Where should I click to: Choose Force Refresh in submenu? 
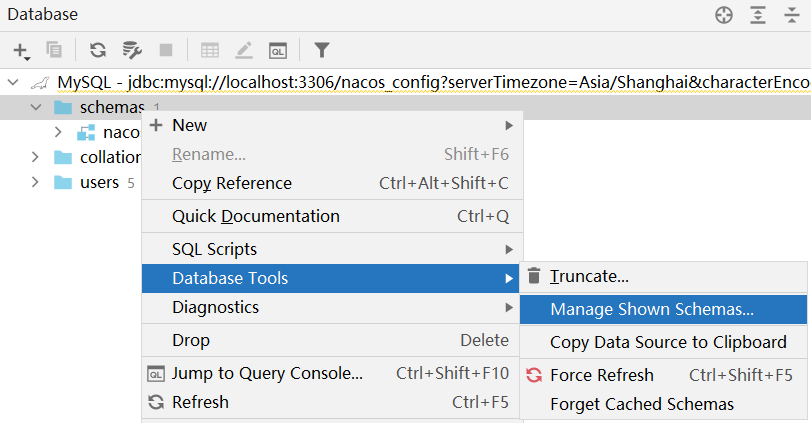pos(664,375)
